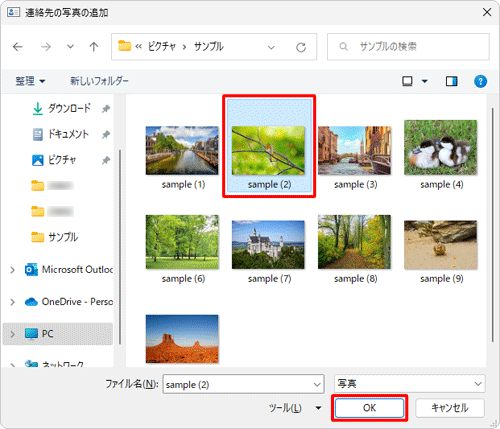Open Help with the question mark icon

480,81
